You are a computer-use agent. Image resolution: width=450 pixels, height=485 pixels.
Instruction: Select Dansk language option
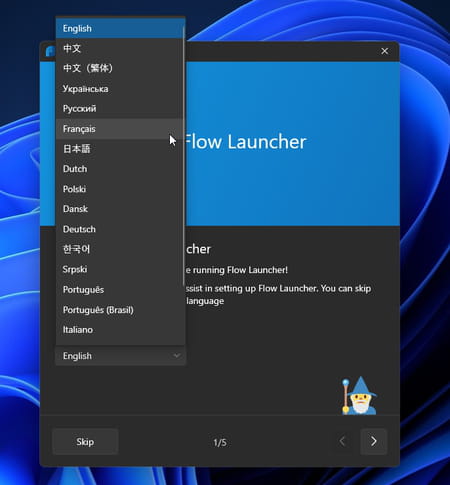pos(119,209)
